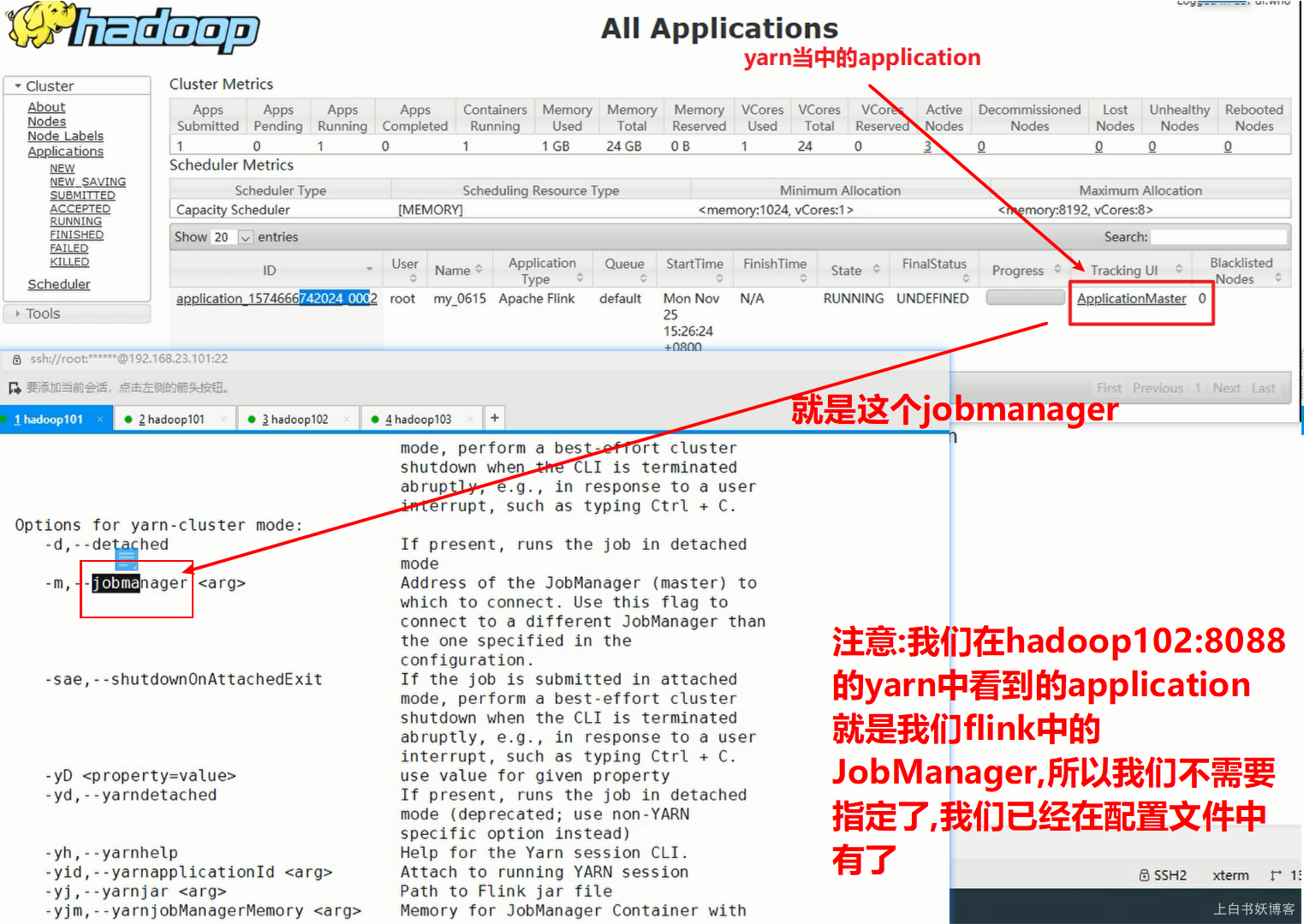Focus the applications Search field
Image resolution: width=1304 pixels, height=924 pixels.
coord(1218,236)
